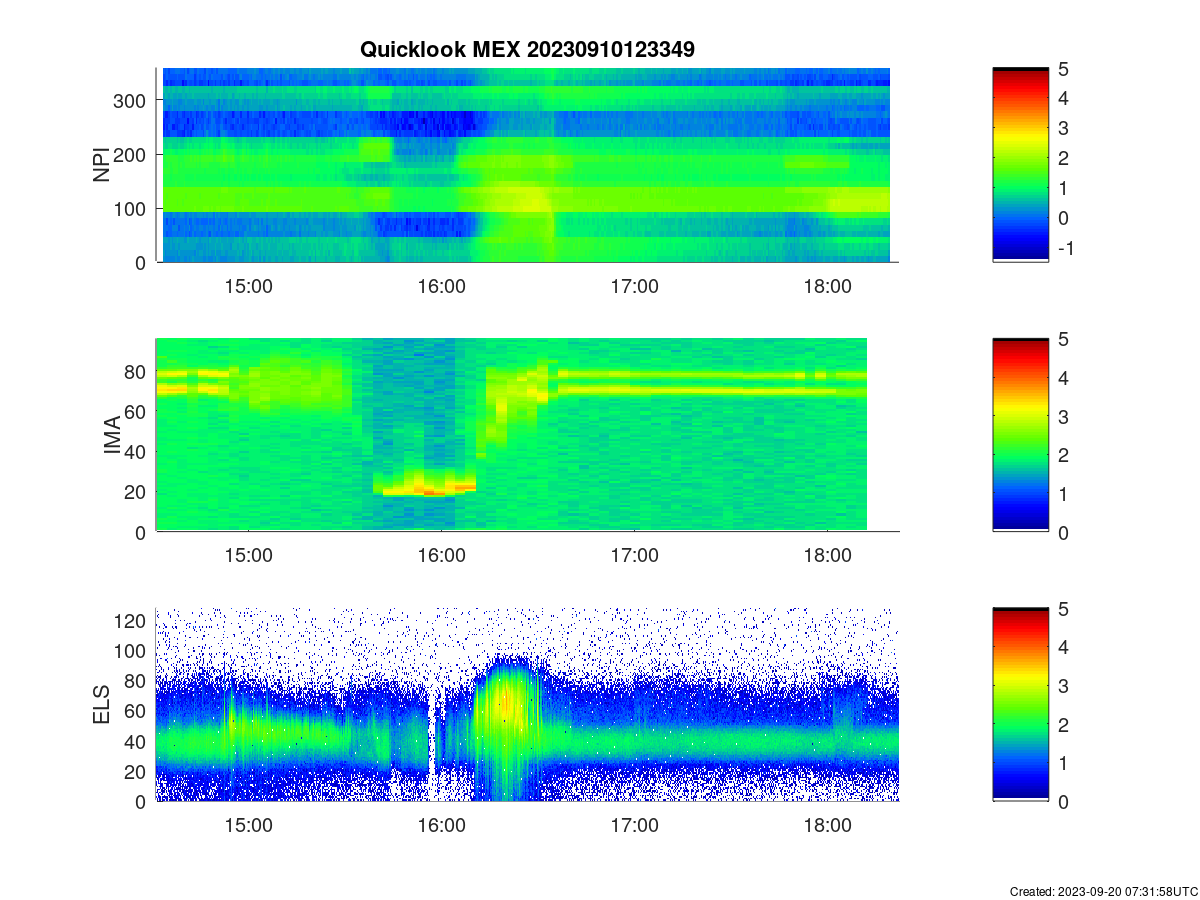Click the '5' tick on IMA colorbar
This screenshot has height=900, width=1200.
[x=1064, y=339]
